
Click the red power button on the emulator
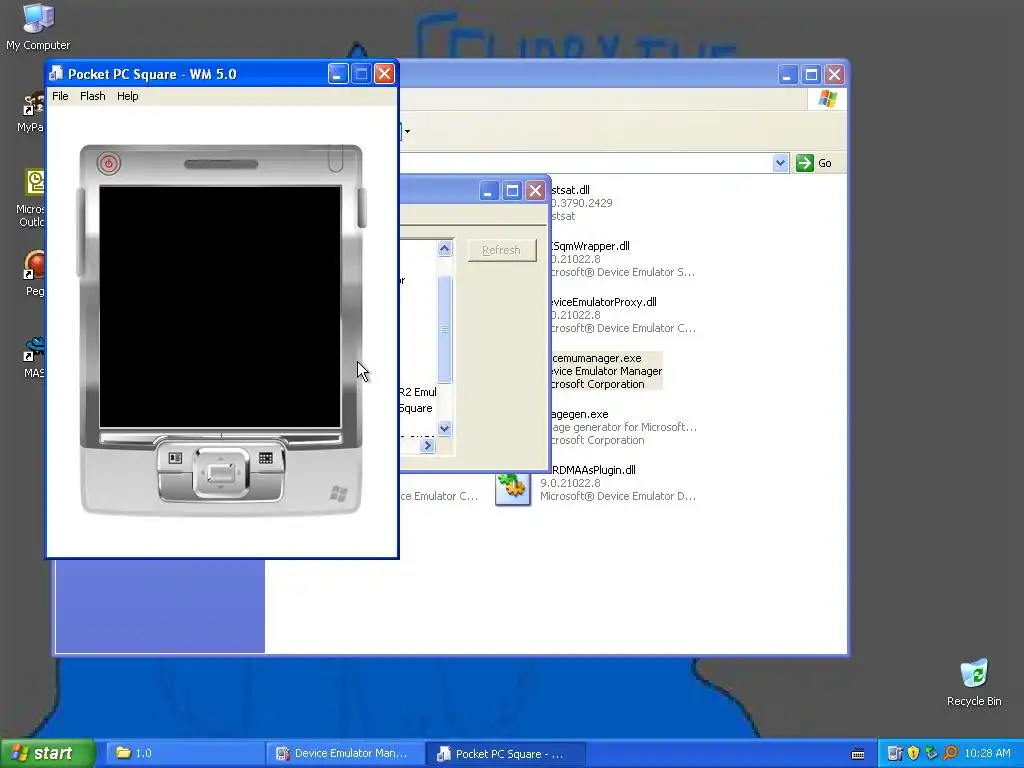109,163
